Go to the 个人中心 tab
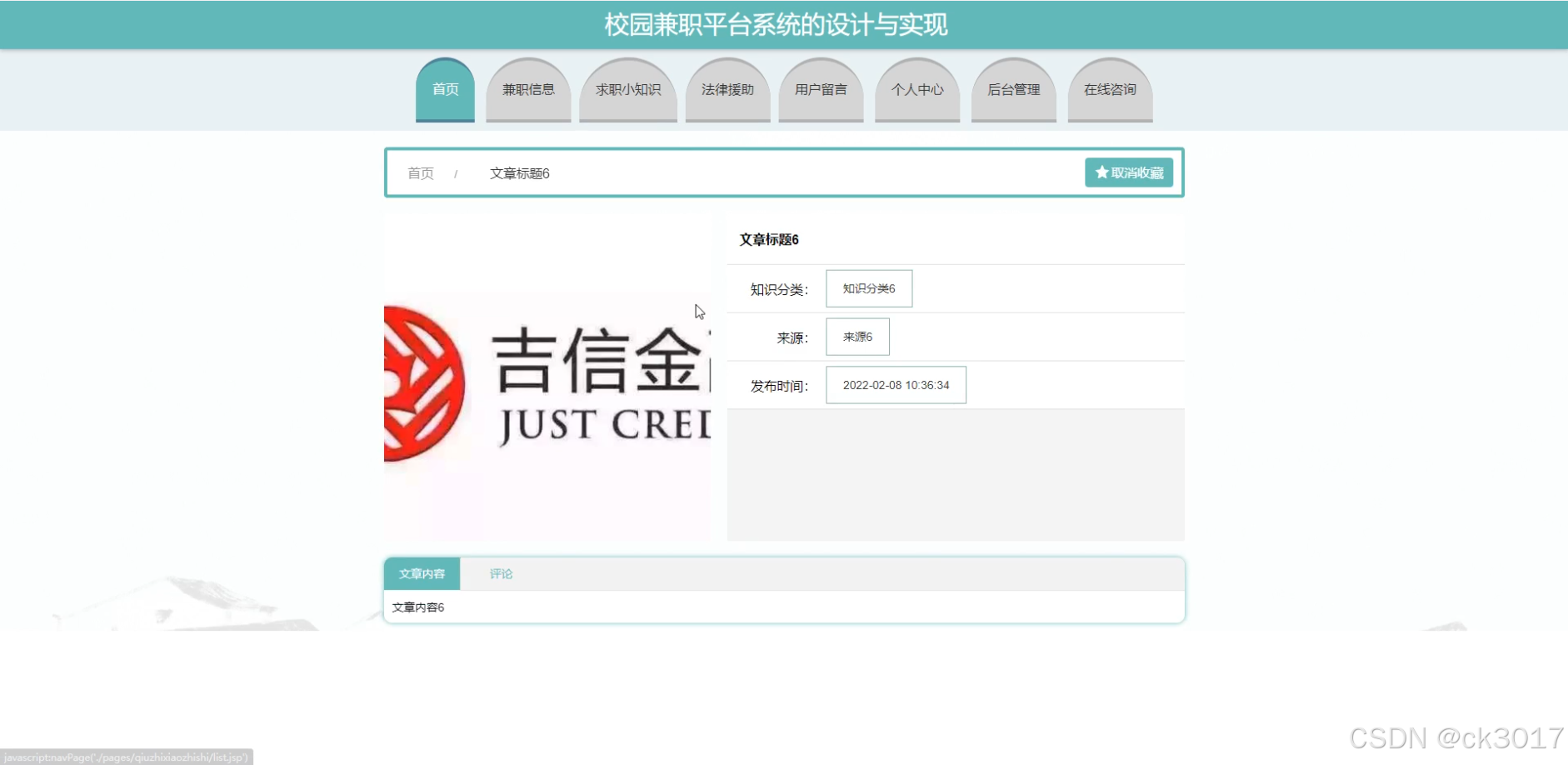 point(917,90)
